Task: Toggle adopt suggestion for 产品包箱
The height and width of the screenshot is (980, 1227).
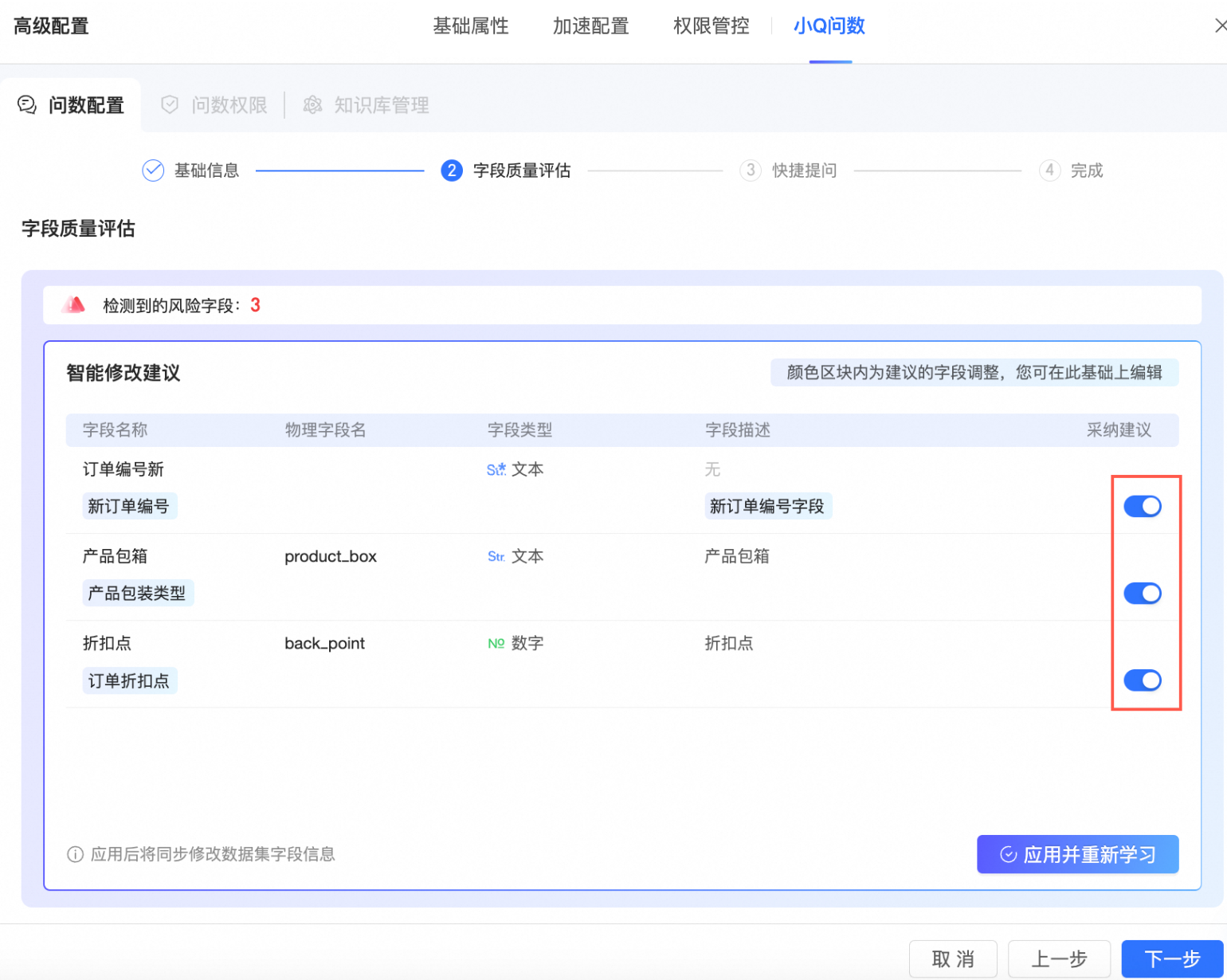Action: pyautogui.click(x=1143, y=593)
